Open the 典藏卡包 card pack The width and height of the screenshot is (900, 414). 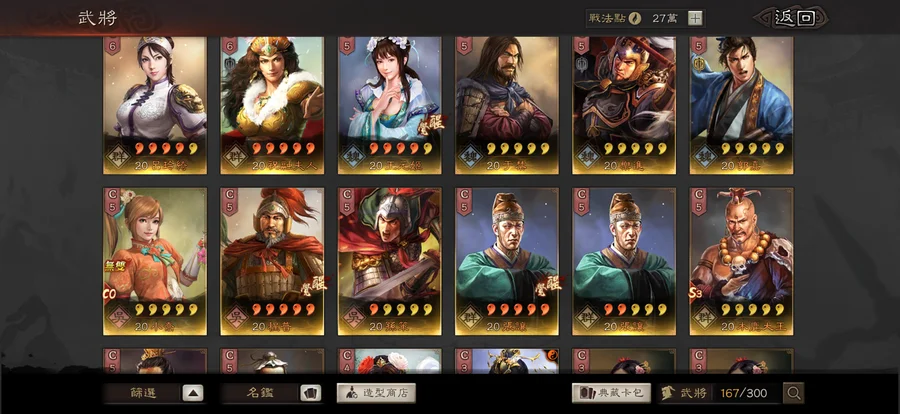coord(611,393)
